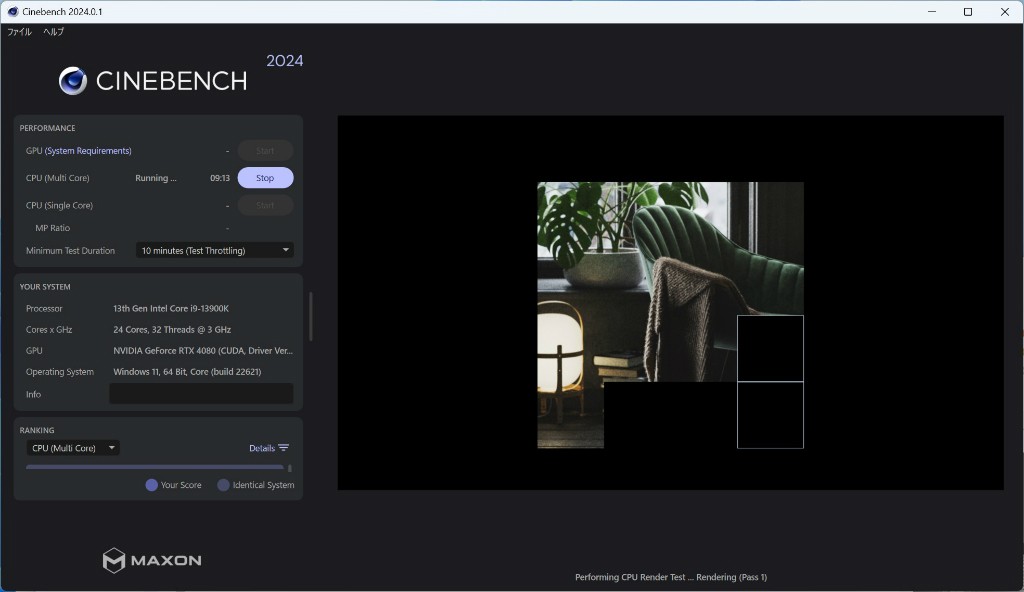This screenshot has width=1024, height=592.
Task: Open the ヘルプ menu
Action: pyautogui.click(x=53, y=32)
